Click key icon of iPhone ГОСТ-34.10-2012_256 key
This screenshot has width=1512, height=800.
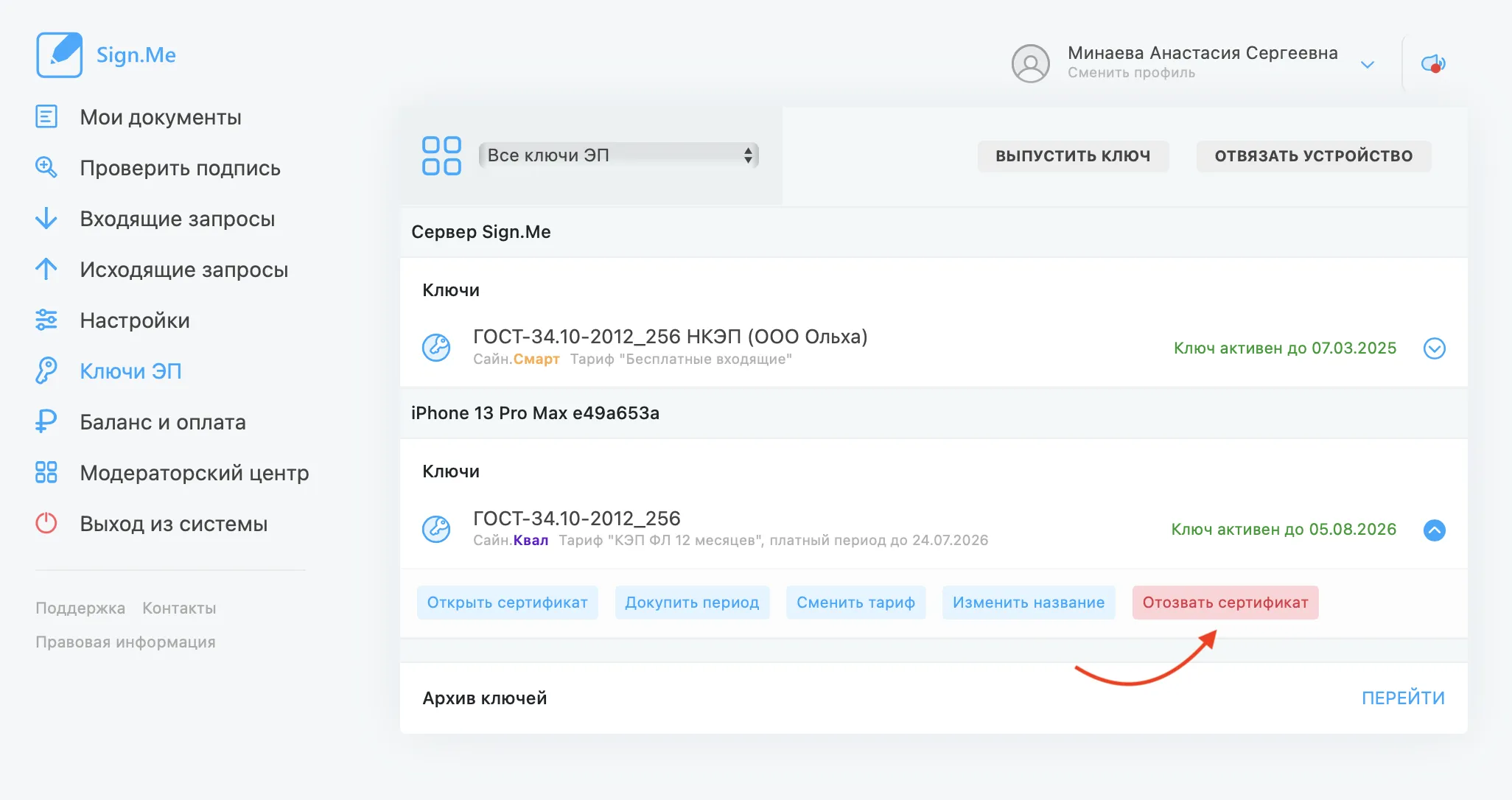point(436,529)
